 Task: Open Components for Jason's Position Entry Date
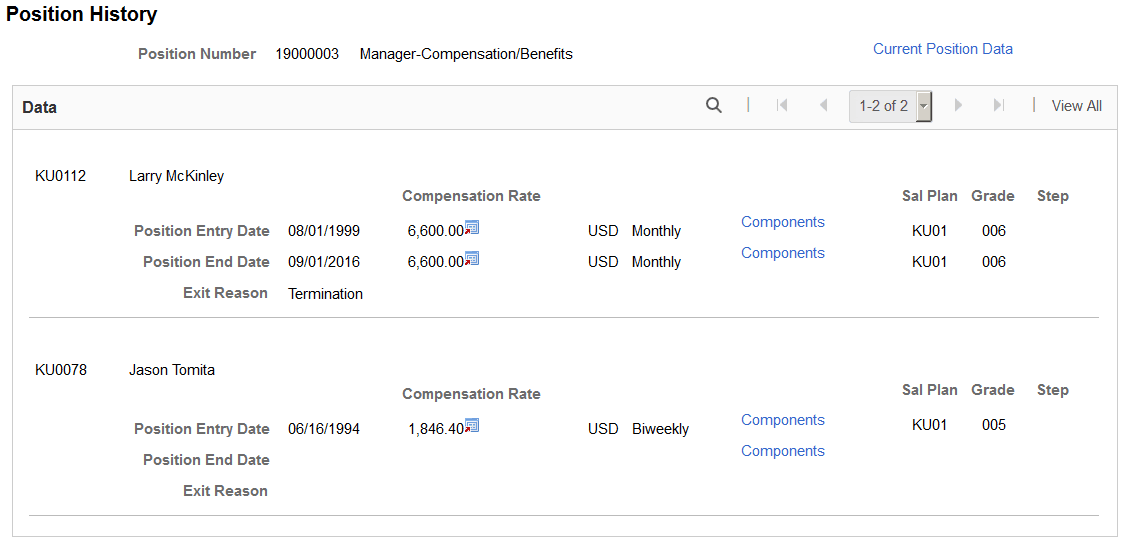[x=782, y=420]
